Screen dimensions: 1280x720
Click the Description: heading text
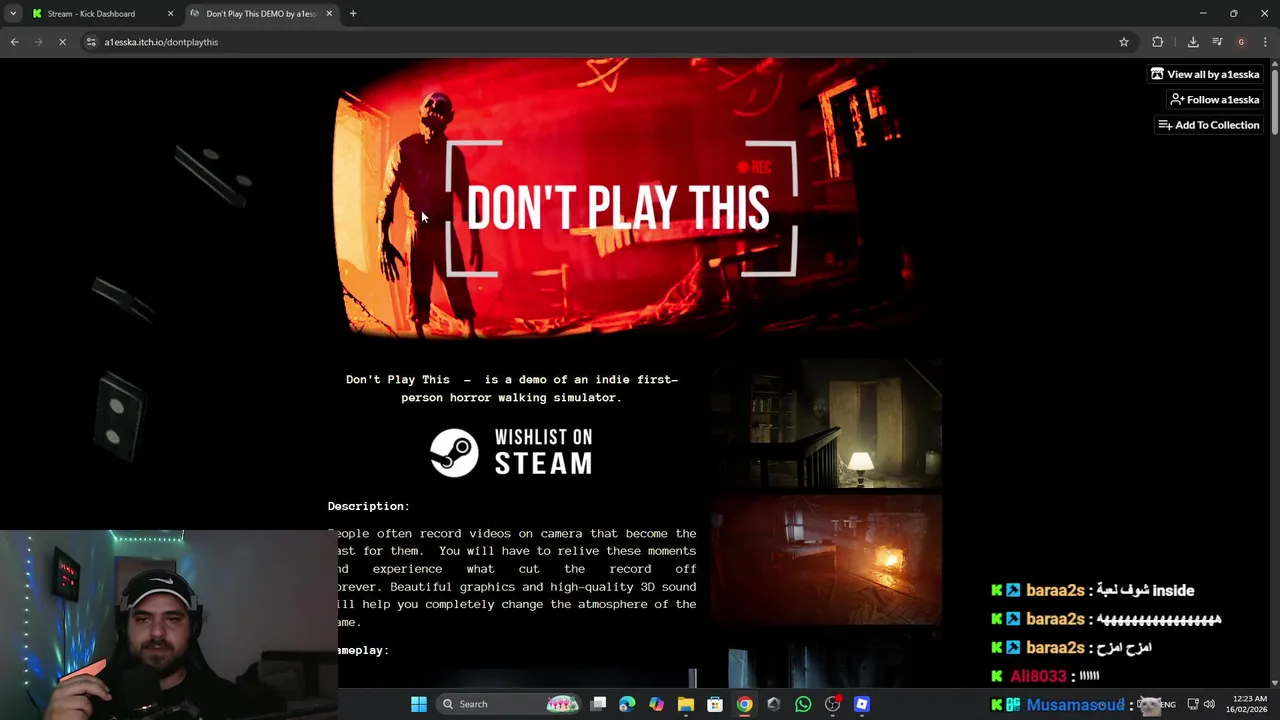(x=369, y=506)
